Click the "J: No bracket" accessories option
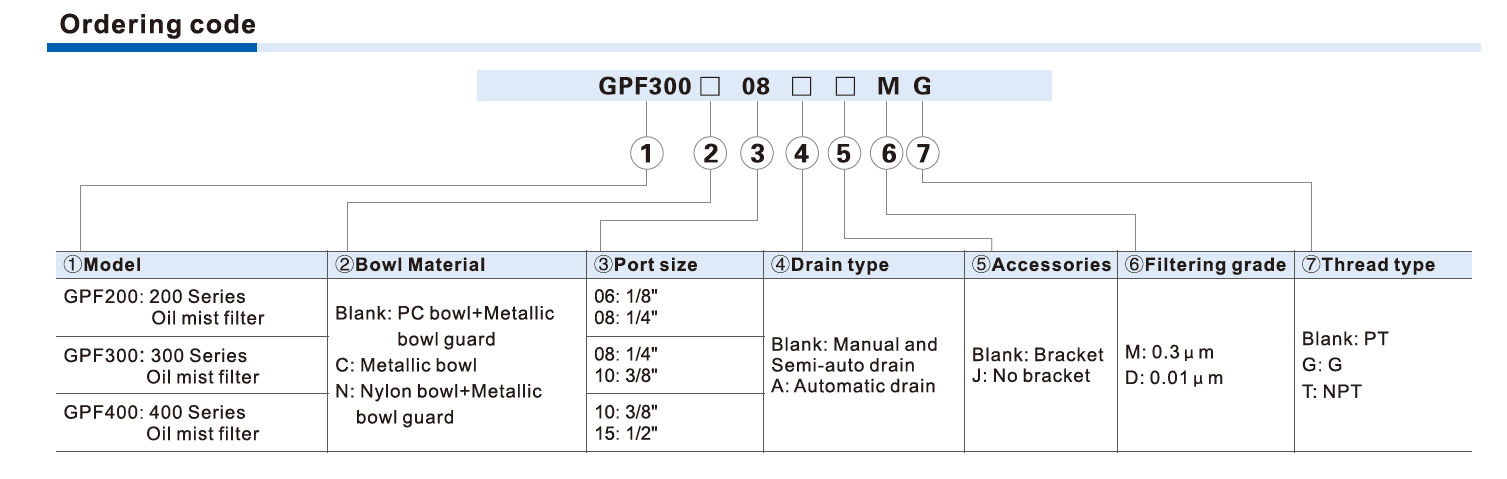The image size is (1507, 479). 1031,376
